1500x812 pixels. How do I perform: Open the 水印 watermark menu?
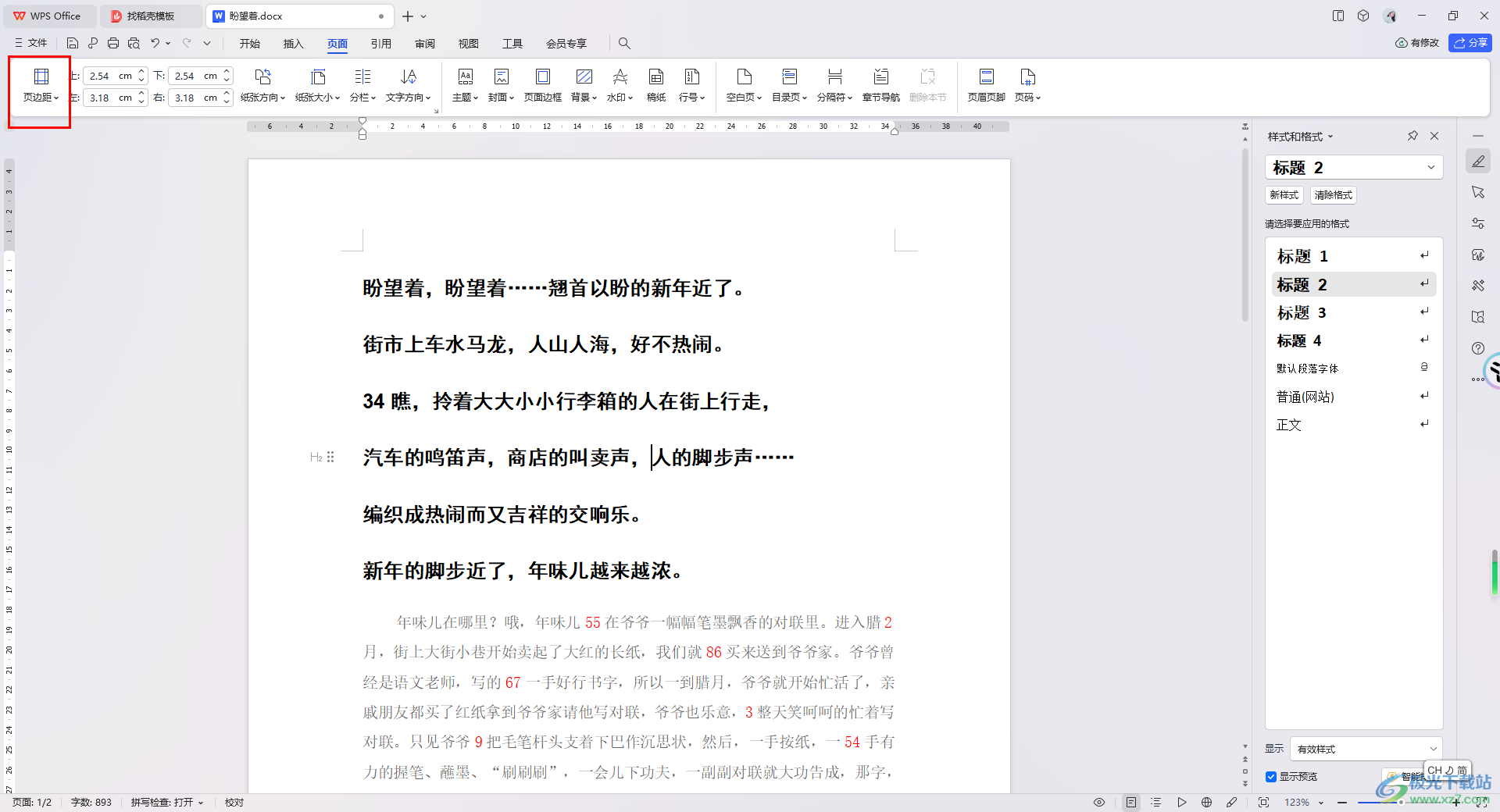click(x=620, y=86)
